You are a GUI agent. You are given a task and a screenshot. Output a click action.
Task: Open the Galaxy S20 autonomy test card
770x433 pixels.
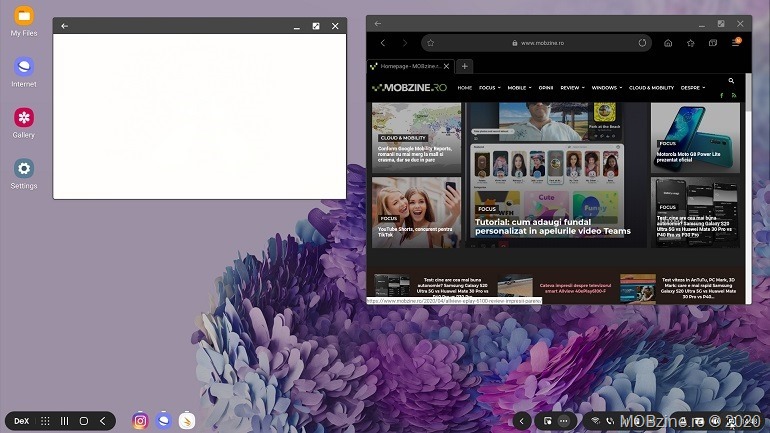pyautogui.click(x=695, y=213)
